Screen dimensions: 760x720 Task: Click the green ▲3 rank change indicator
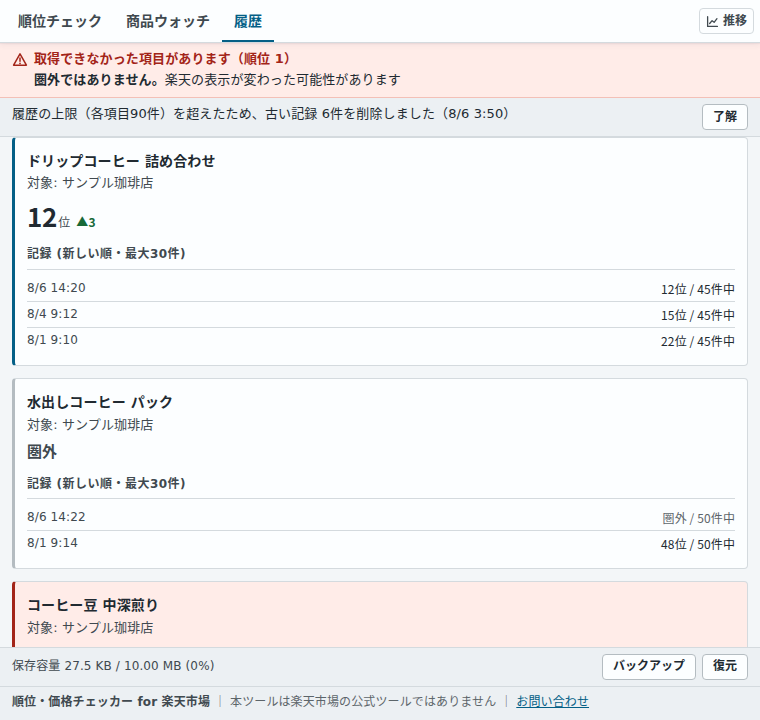86,222
